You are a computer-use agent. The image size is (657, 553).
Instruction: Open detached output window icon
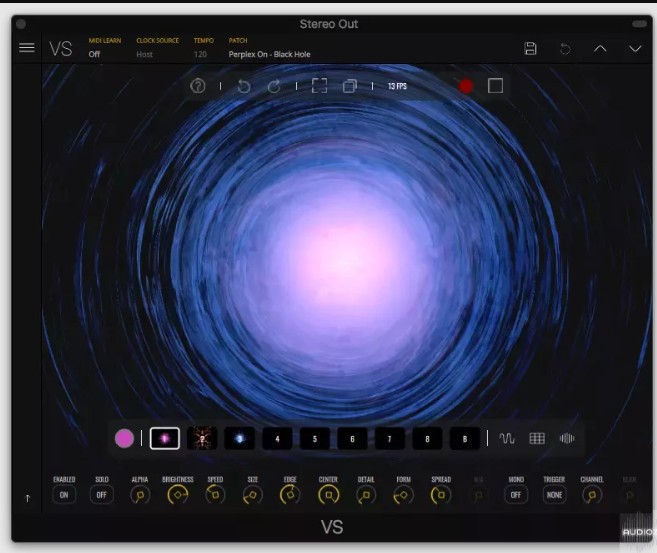tap(350, 86)
